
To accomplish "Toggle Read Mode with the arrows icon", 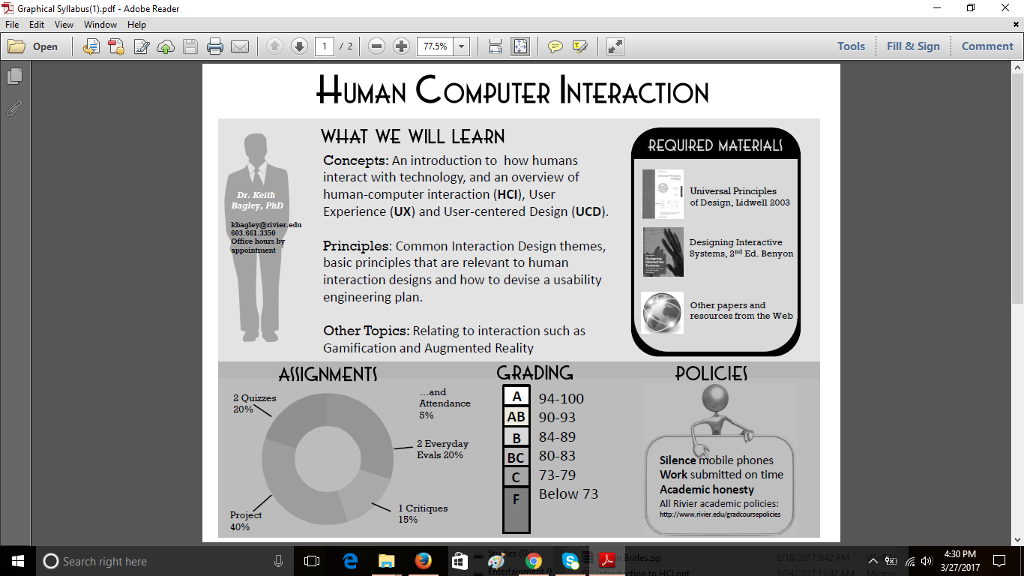I will point(614,45).
